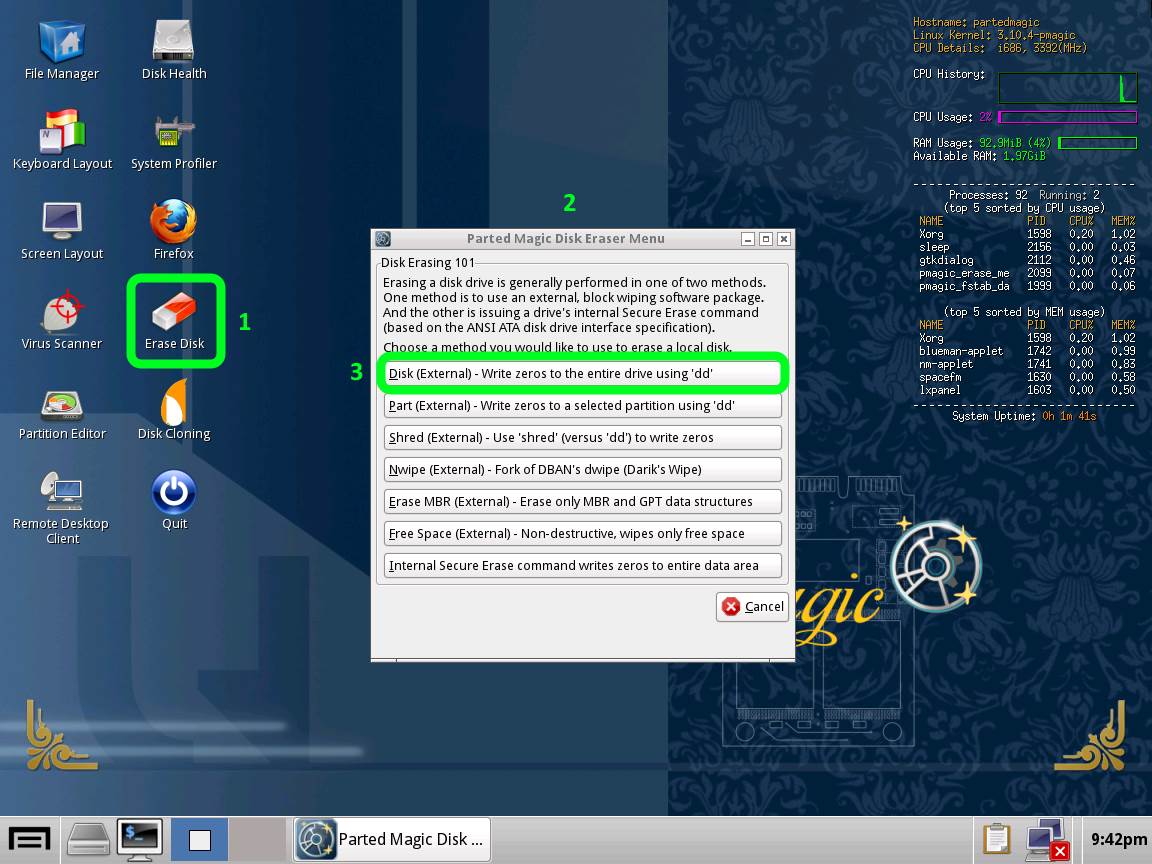Switch to the second workspace in the pager
The width and height of the screenshot is (1152, 864).
click(x=257, y=839)
